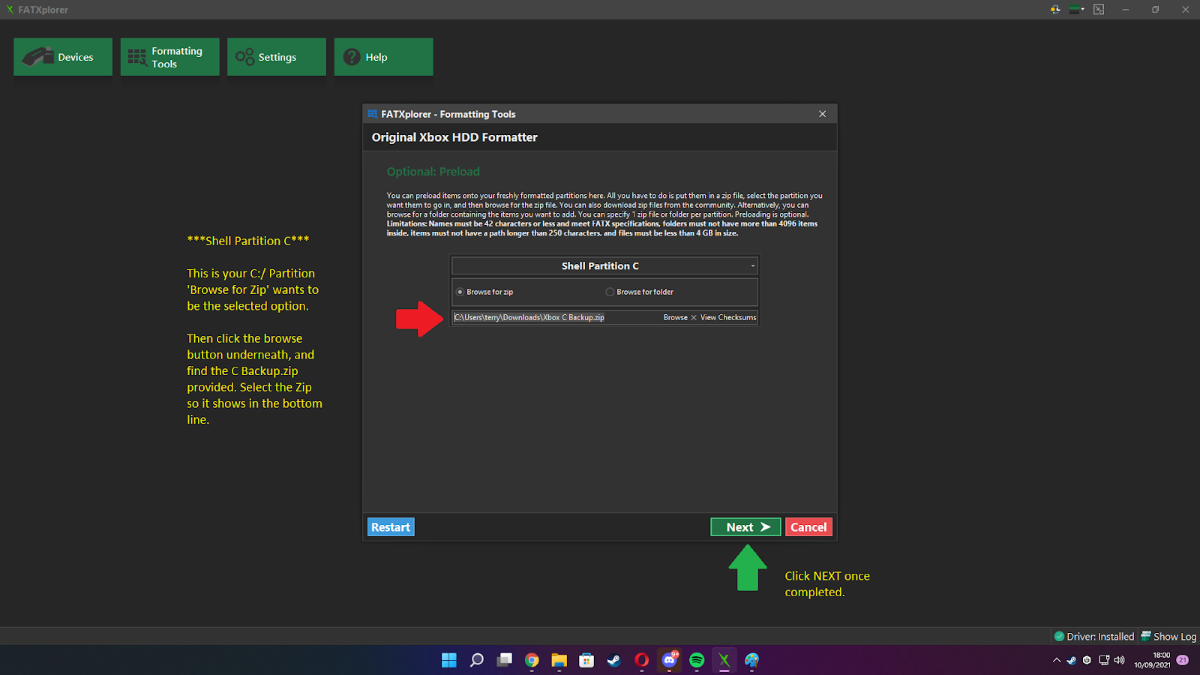
Task: Click the Settings gears icon
Action: coord(244,57)
